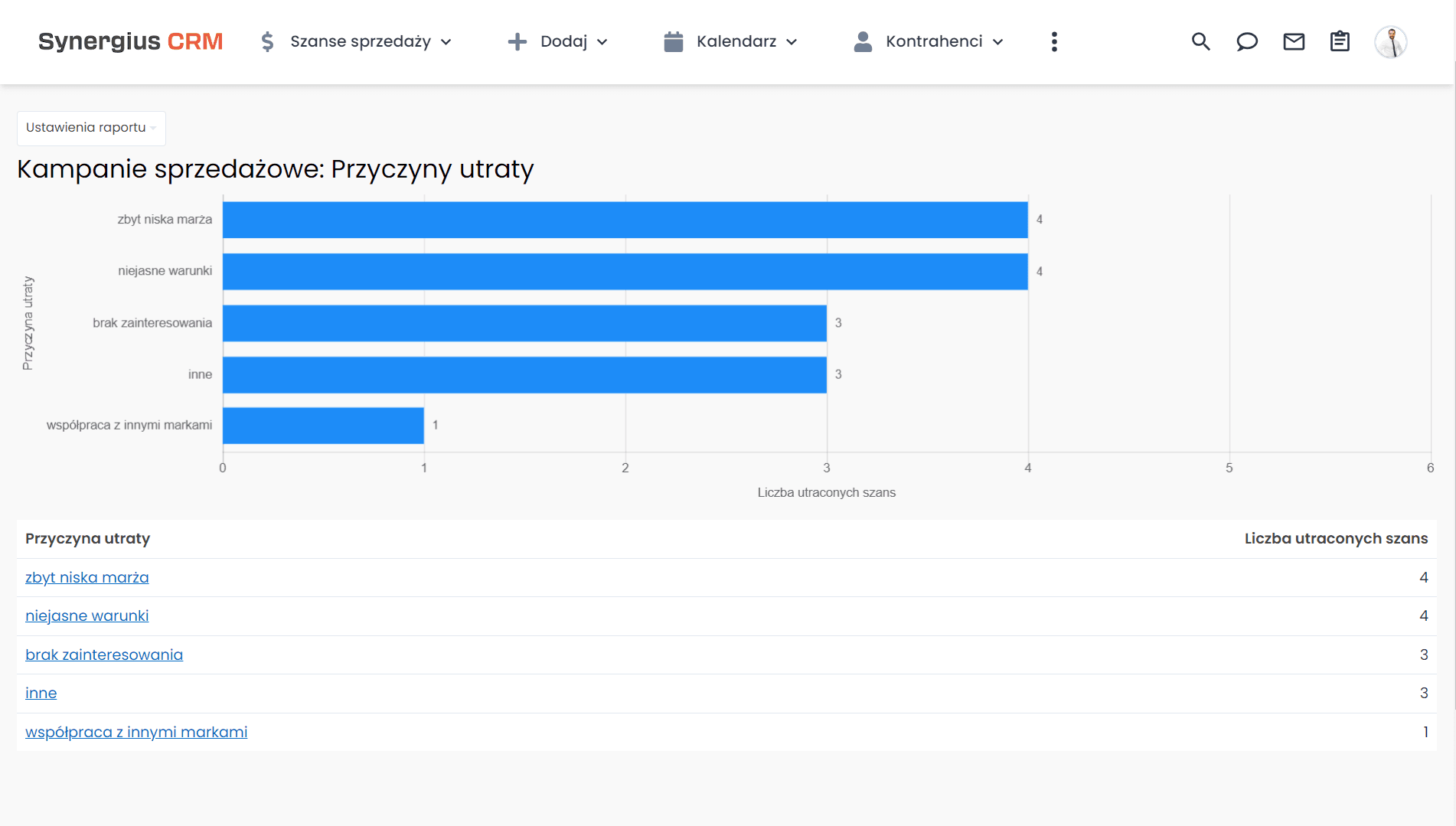This screenshot has width=1456, height=826.
Task: Click the Synergius CRM logo
Action: 130,42
